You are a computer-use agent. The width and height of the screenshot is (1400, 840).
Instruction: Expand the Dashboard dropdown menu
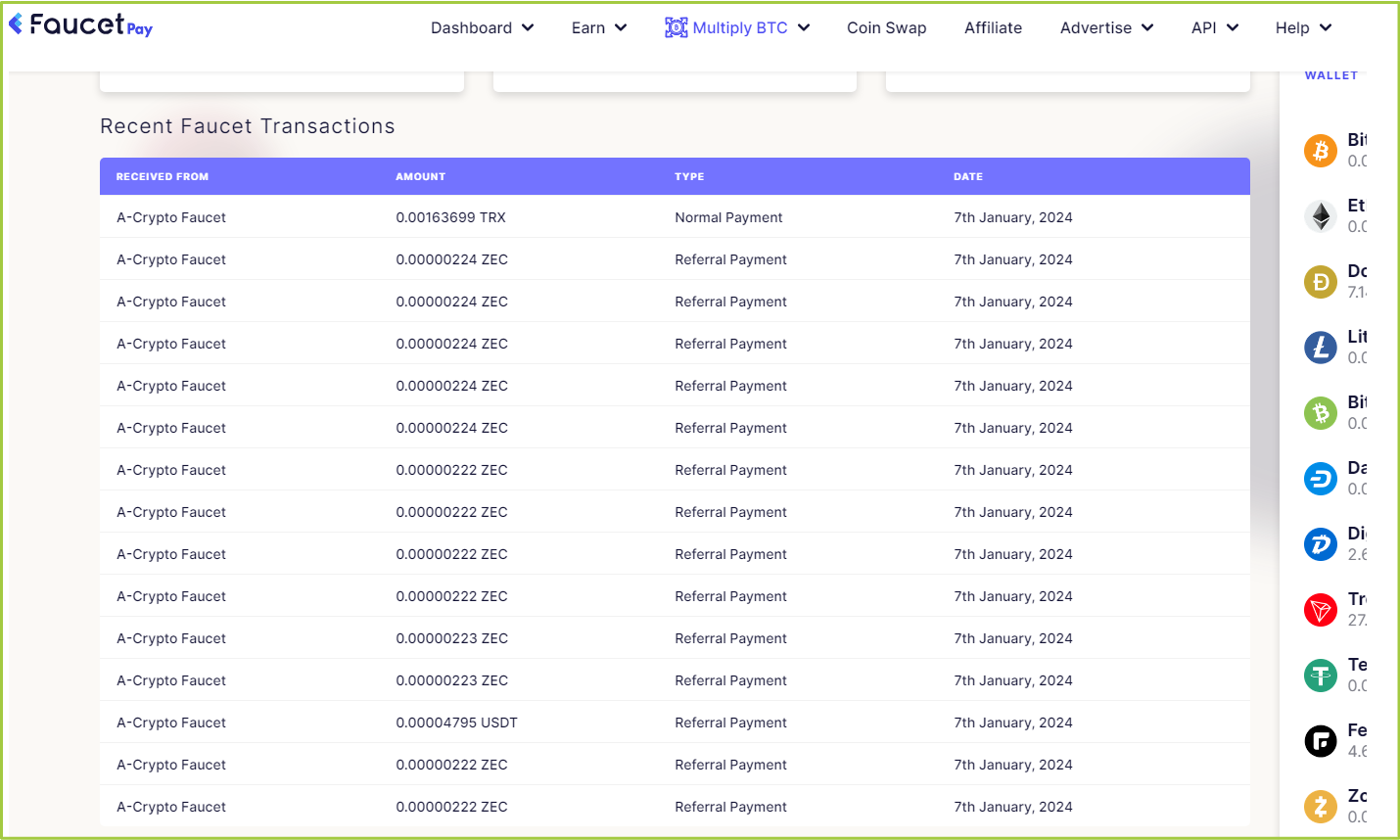pos(482,28)
